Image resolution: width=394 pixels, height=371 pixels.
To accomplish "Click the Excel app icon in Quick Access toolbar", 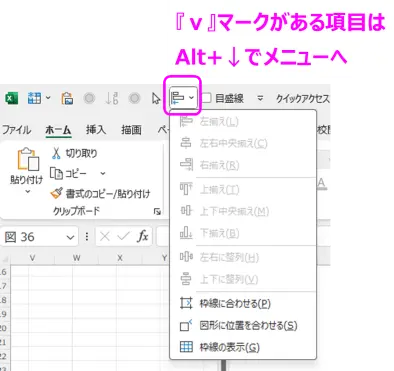I will [x=11, y=99].
